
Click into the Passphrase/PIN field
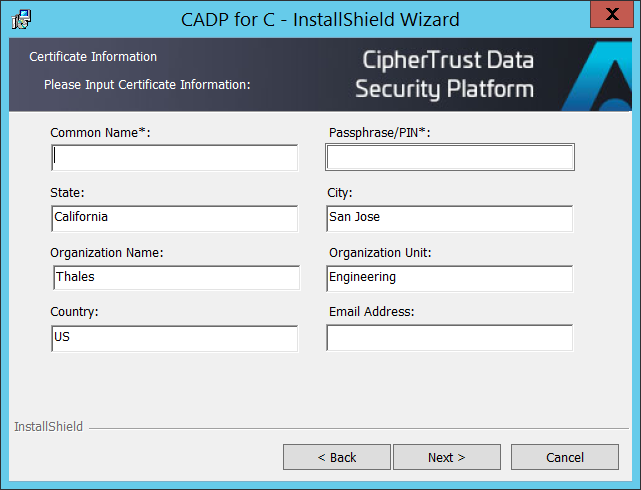450,158
